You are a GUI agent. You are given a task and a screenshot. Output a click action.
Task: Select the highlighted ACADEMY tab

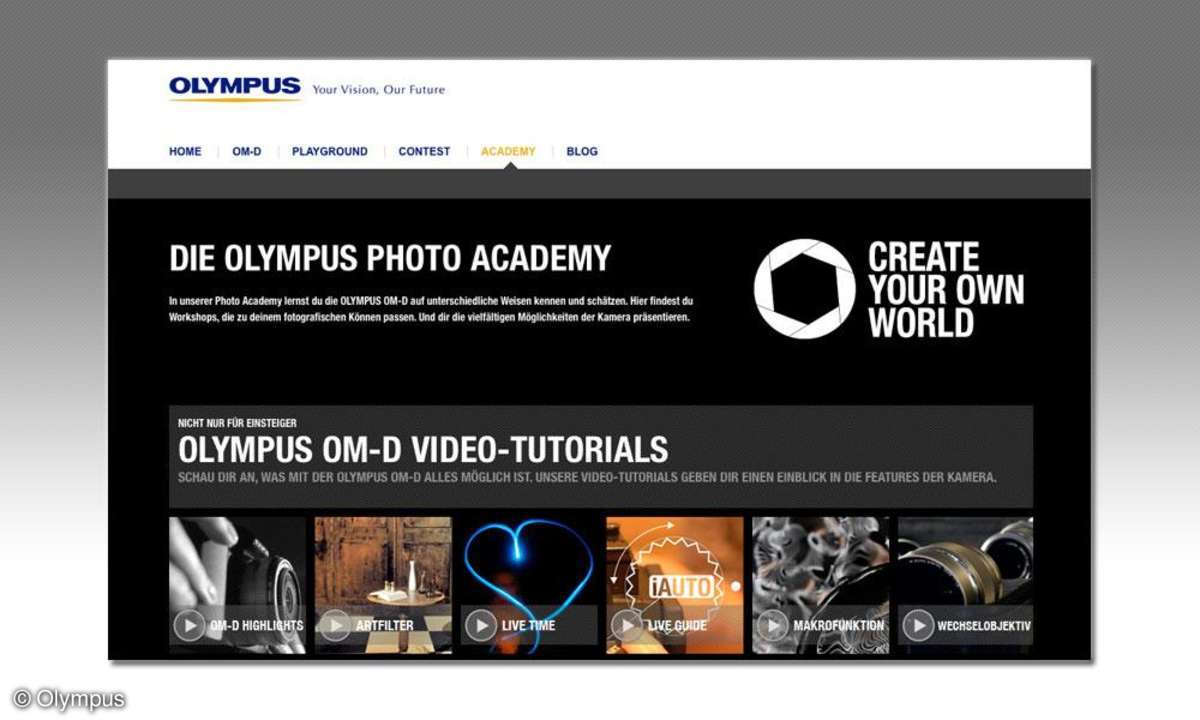point(508,152)
